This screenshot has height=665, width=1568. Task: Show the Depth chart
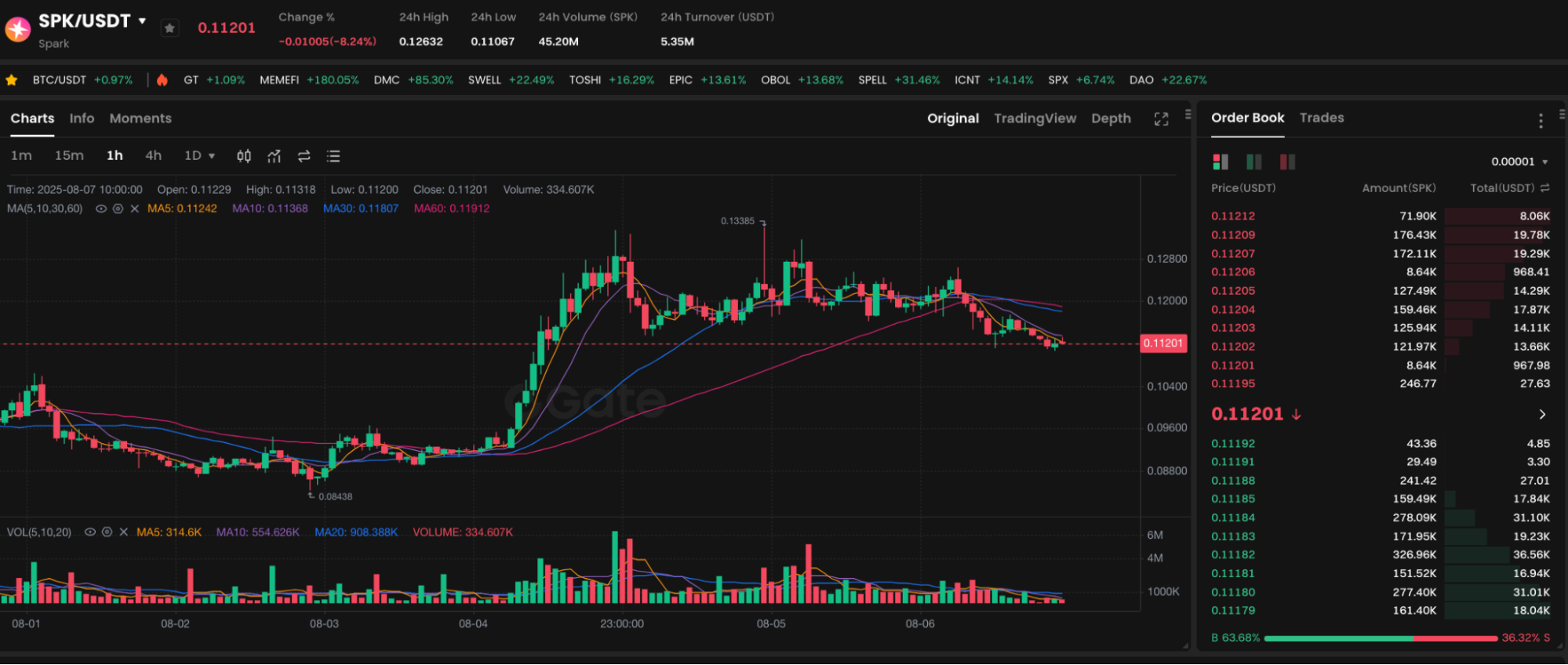coord(1111,118)
